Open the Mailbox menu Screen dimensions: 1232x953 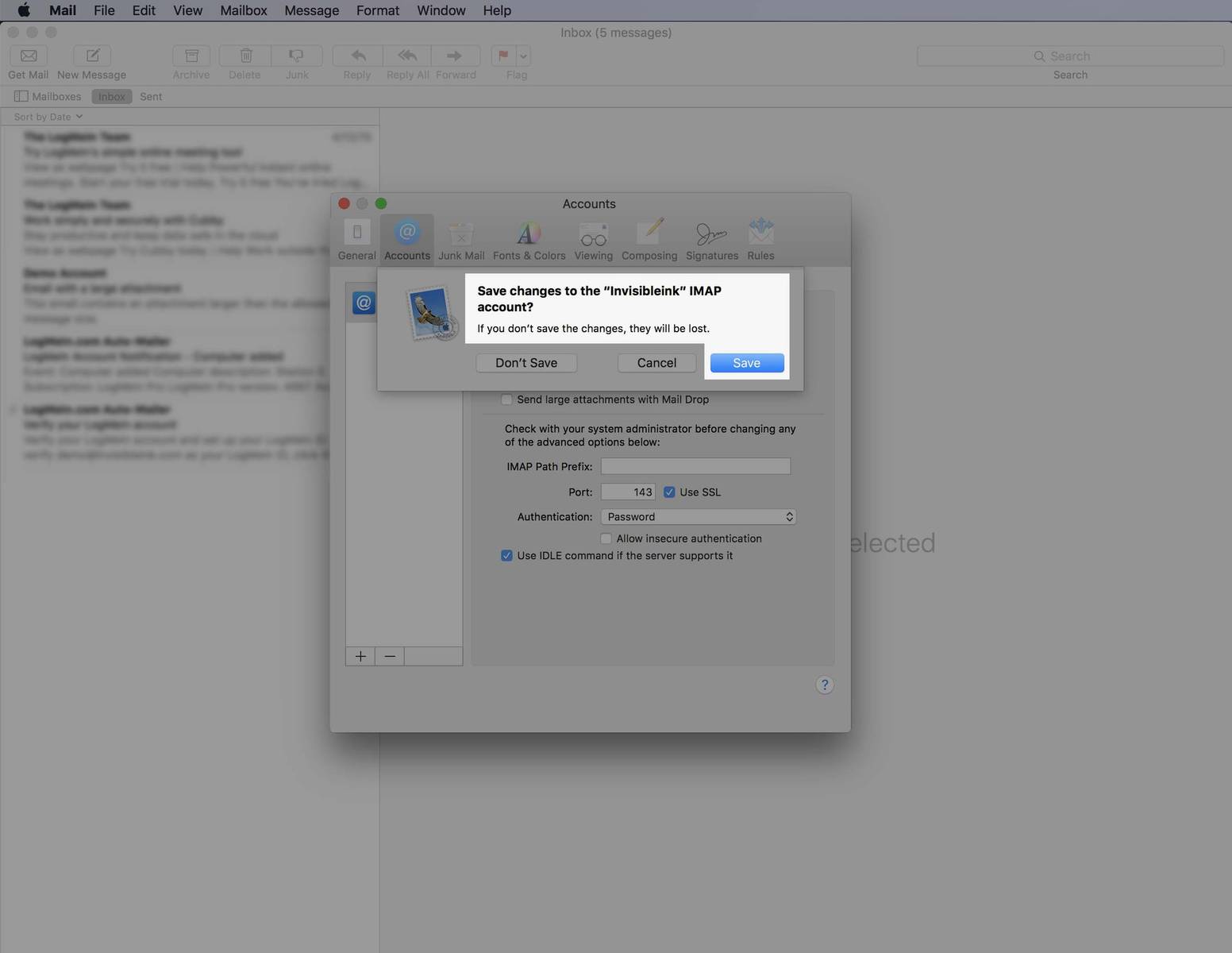point(244,10)
